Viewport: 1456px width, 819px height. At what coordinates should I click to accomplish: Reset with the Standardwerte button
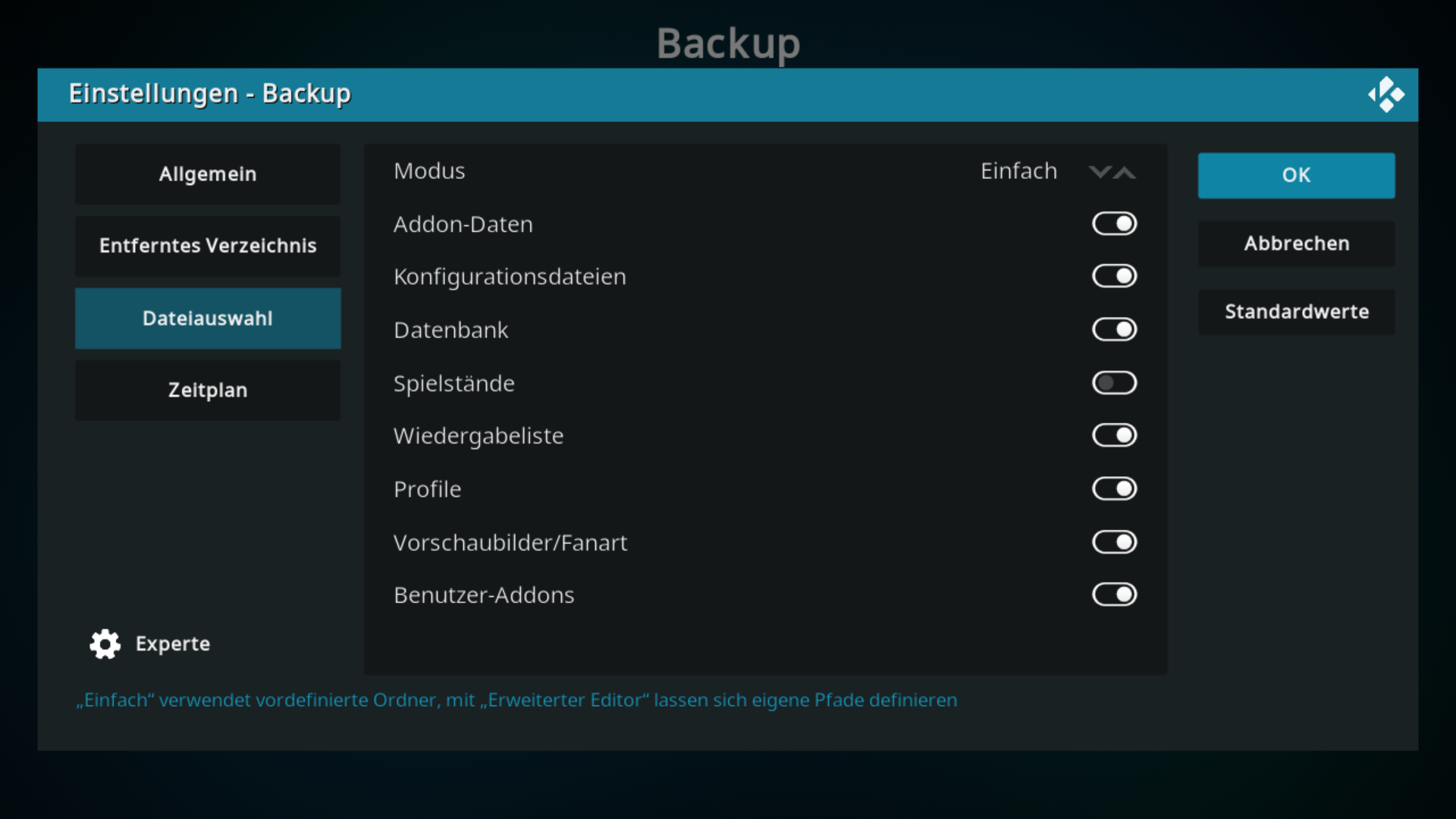[x=1296, y=312]
